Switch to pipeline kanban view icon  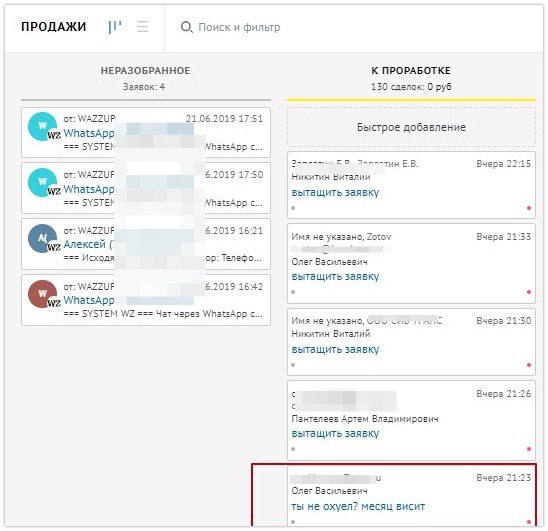[x=115, y=27]
